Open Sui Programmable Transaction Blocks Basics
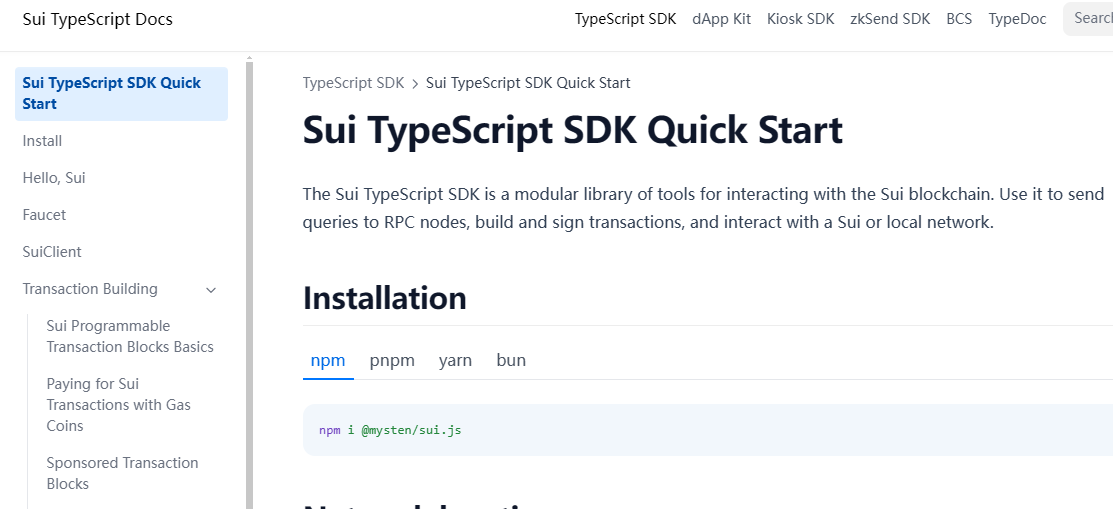This screenshot has height=509, width=1113. point(130,336)
